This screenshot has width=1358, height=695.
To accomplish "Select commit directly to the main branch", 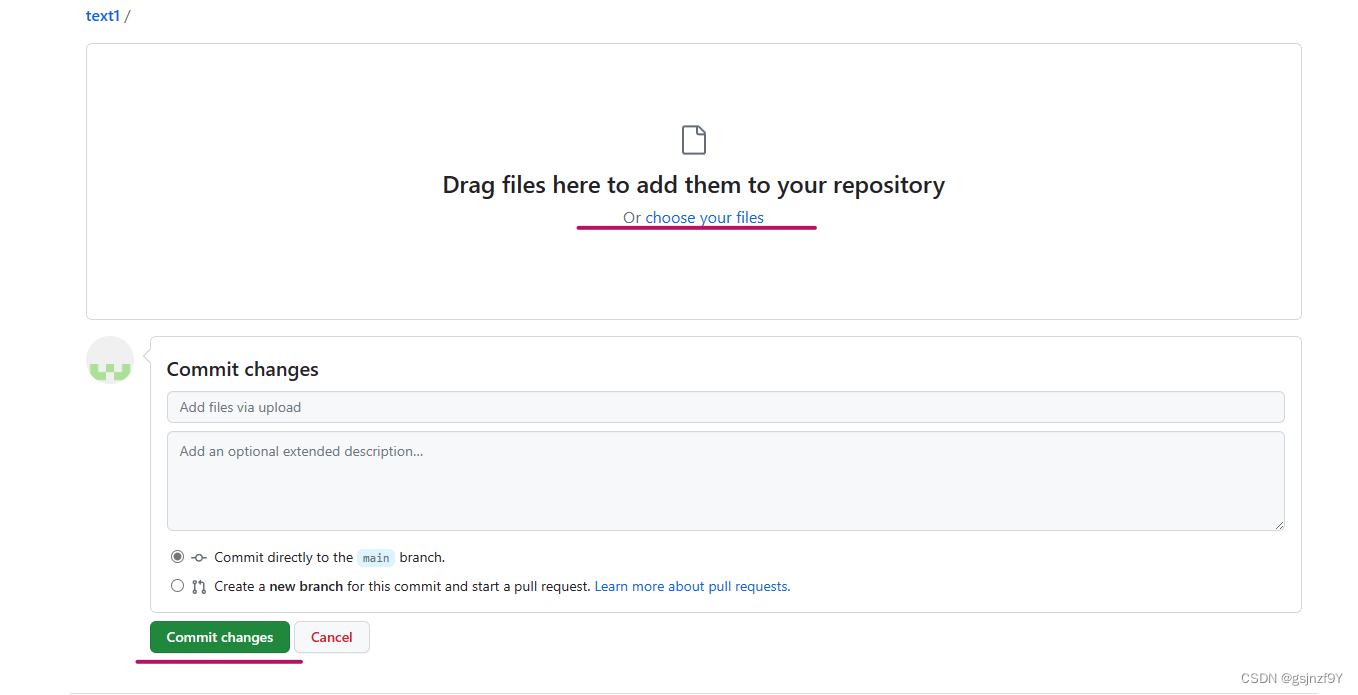I will [177, 556].
